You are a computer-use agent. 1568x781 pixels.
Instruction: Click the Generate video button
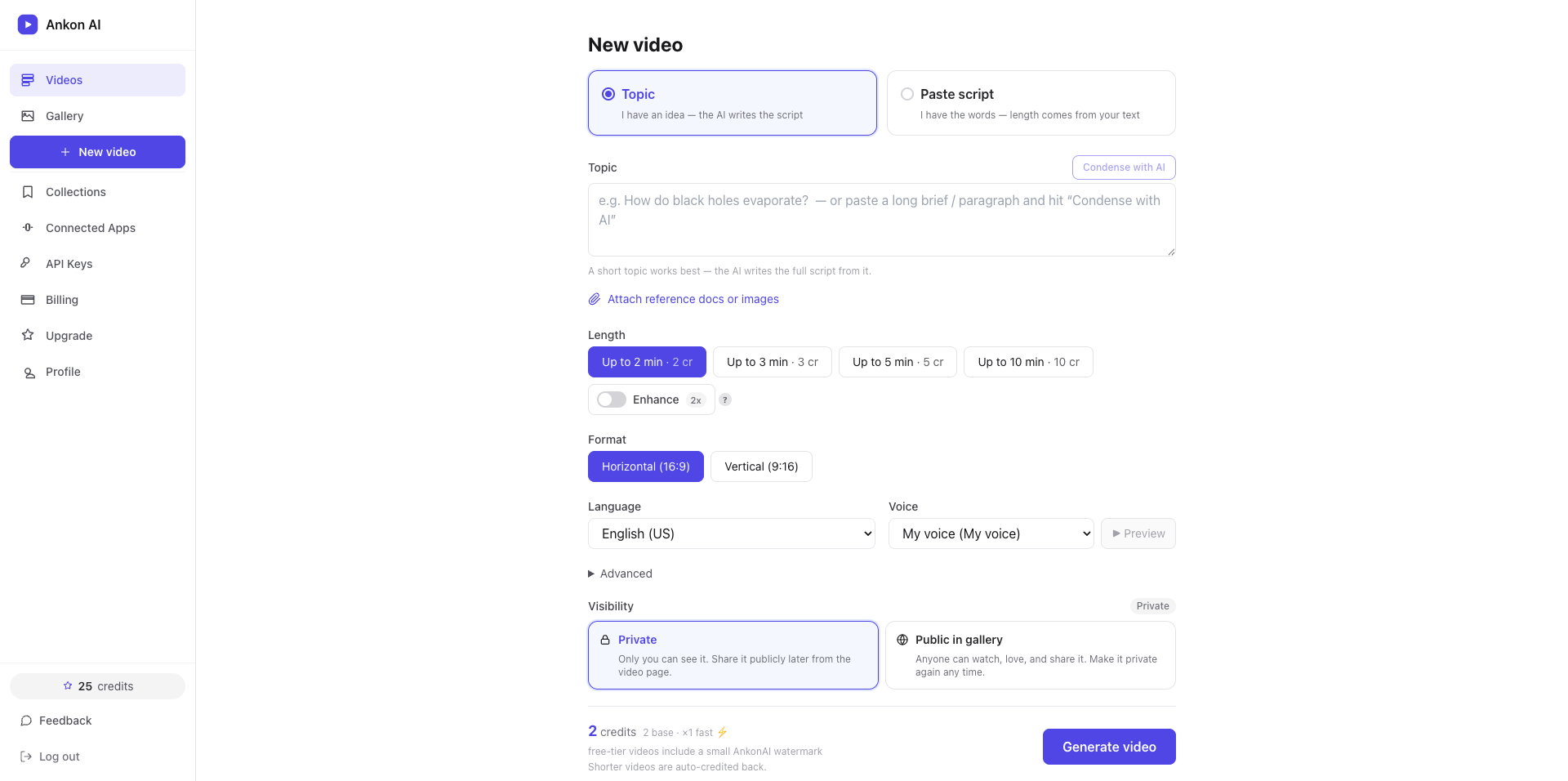click(1109, 747)
